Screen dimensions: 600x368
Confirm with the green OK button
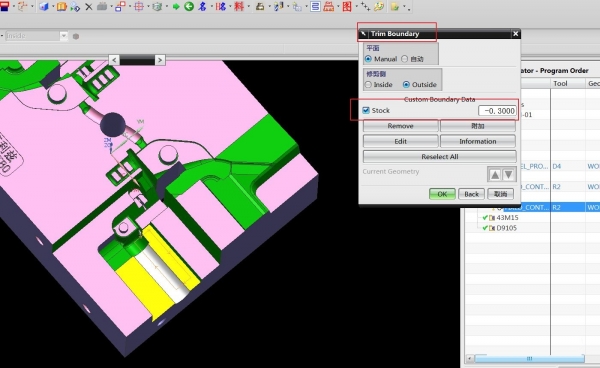coord(442,194)
